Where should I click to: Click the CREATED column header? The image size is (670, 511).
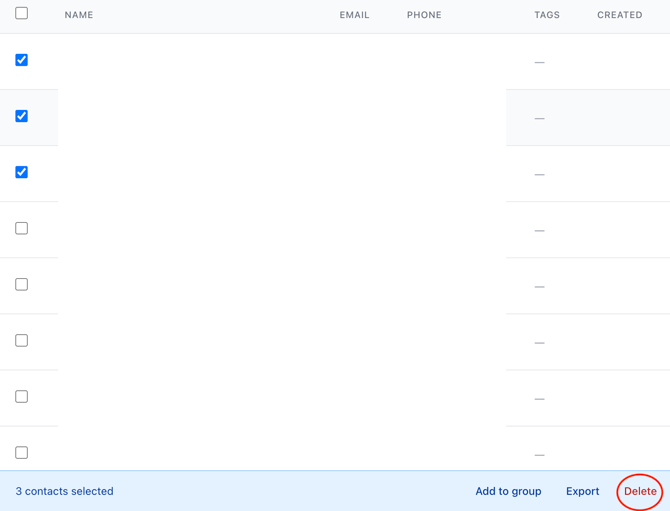pyautogui.click(x=620, y=15)
